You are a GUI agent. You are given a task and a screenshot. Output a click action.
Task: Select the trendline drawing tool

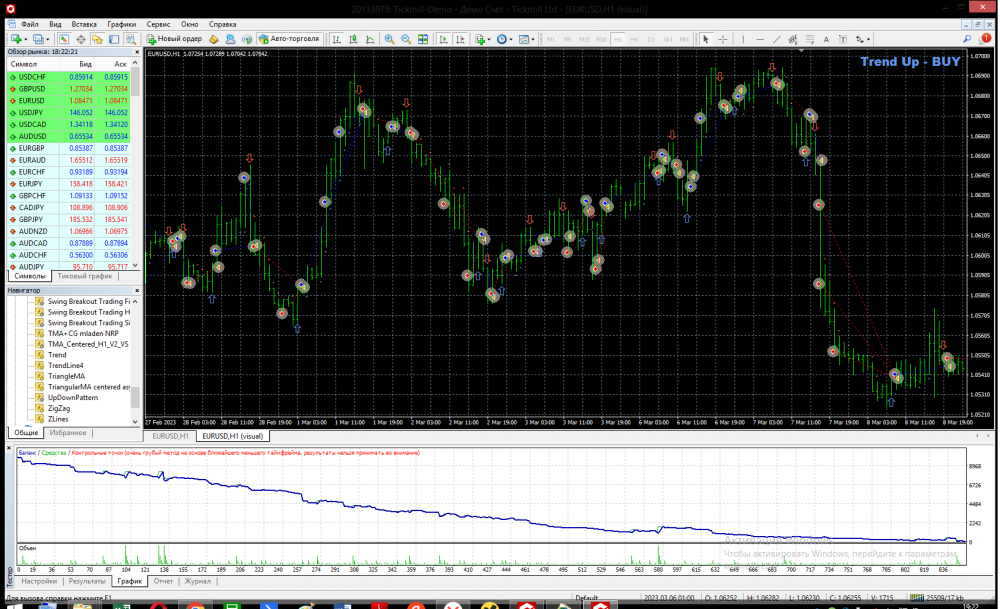[776, 39]
